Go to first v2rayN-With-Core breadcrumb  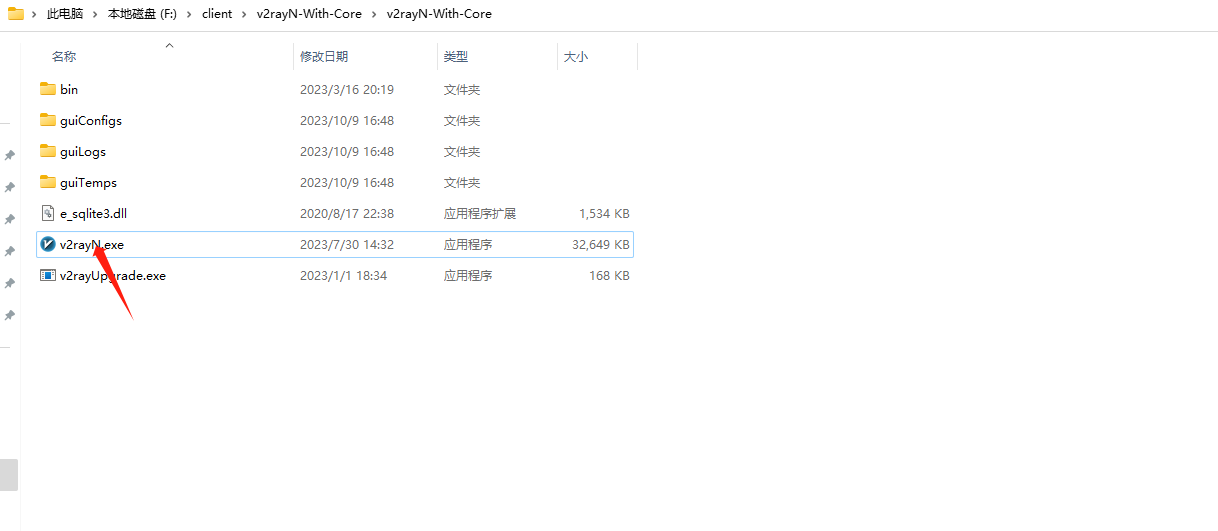click(309, 14)
